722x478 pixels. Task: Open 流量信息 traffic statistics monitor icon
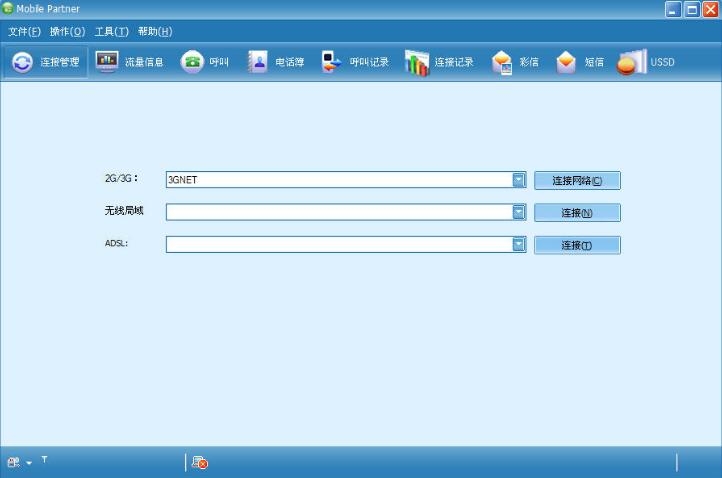pos(107,62)
